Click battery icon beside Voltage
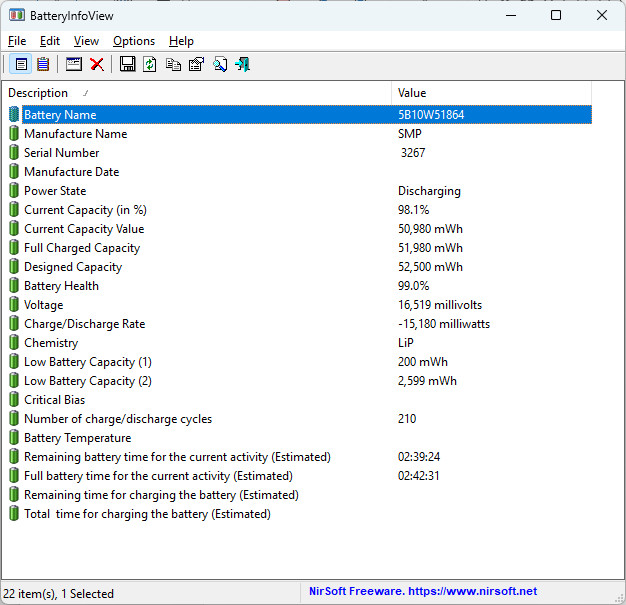The image size is (626, 605). click(x=14, y=305)
